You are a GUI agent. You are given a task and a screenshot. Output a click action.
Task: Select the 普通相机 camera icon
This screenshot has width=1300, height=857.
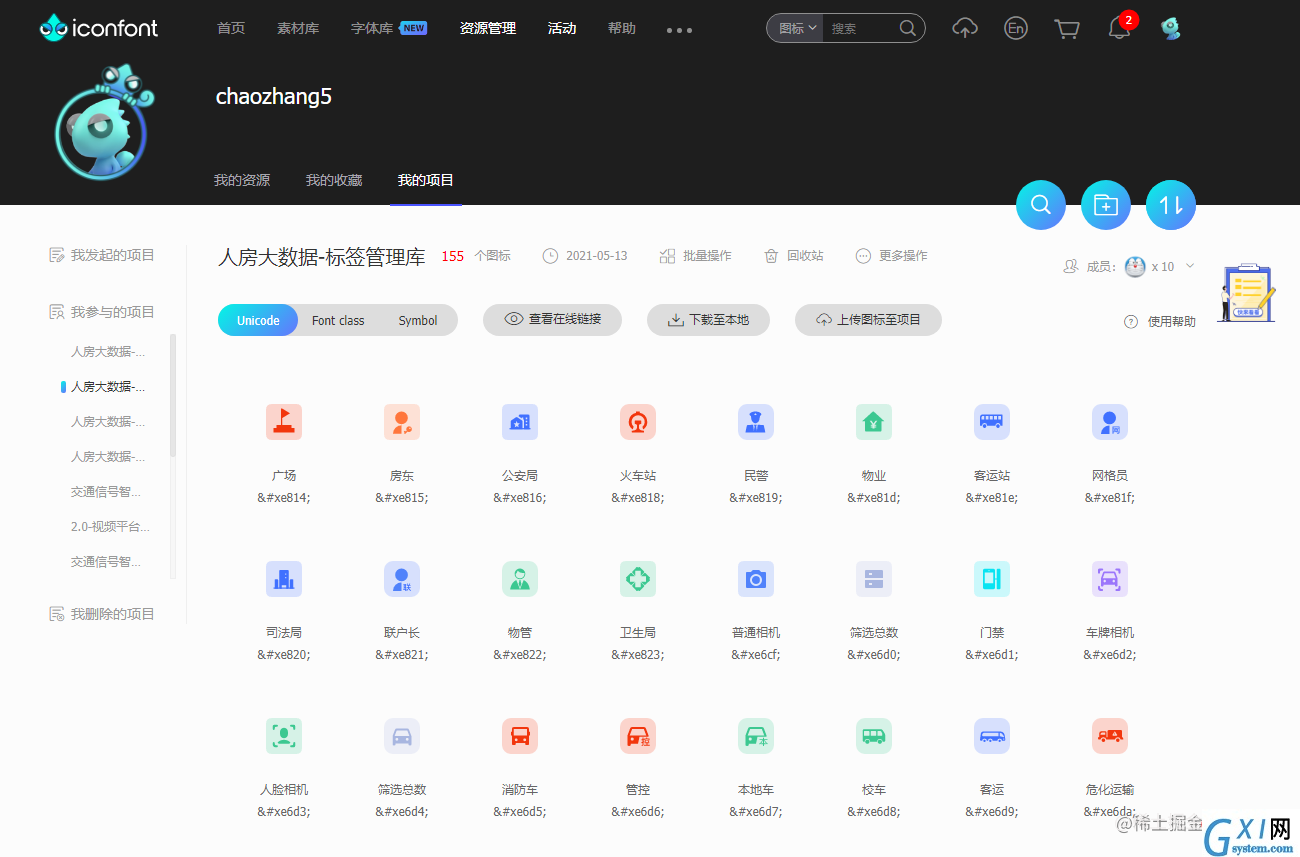tap(756, 579)
